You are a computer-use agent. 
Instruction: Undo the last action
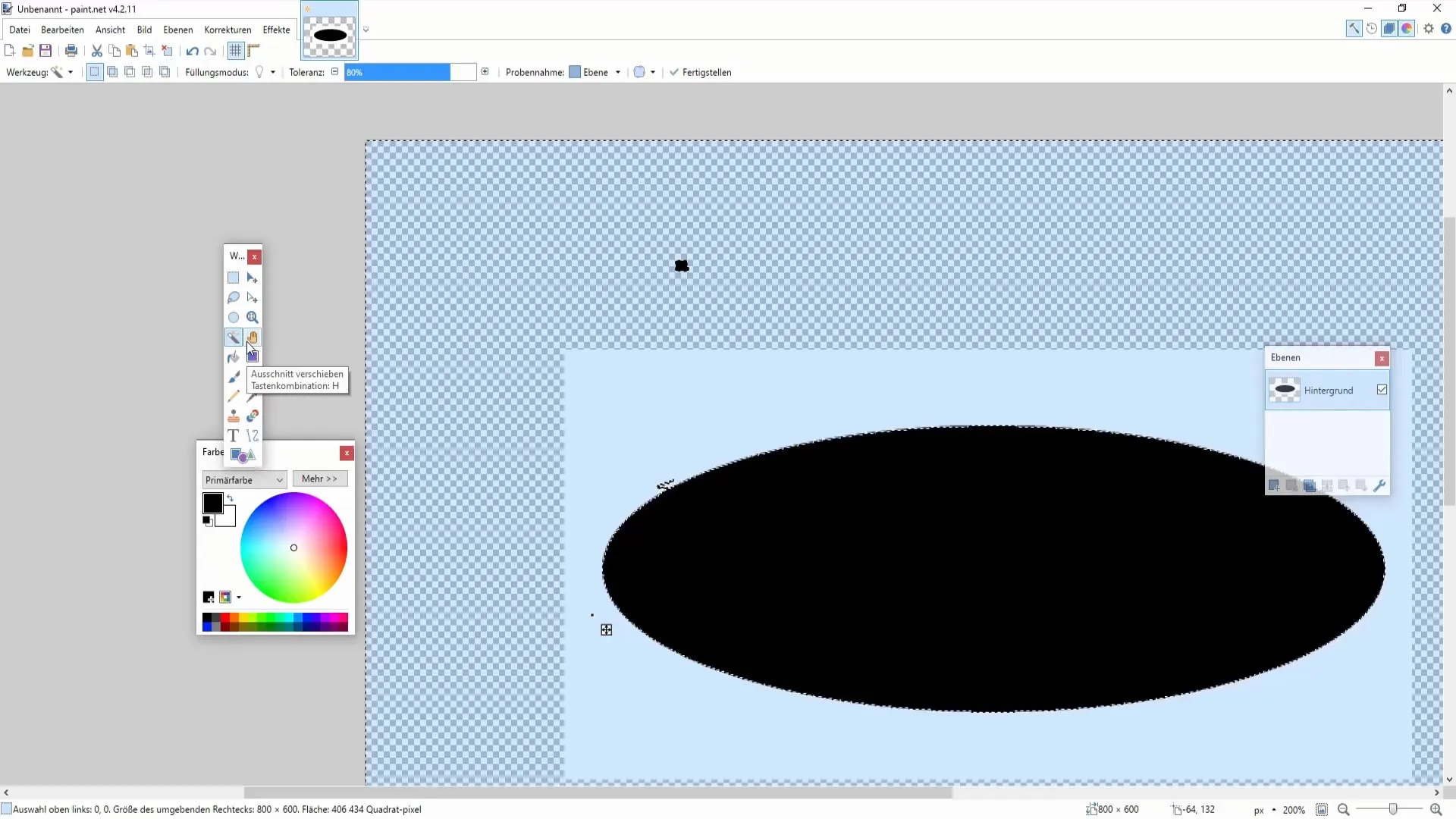click(193, 51)
